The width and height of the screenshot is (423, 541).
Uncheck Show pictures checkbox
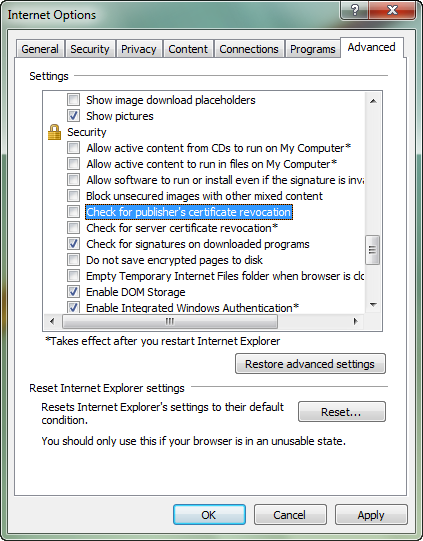73,116
